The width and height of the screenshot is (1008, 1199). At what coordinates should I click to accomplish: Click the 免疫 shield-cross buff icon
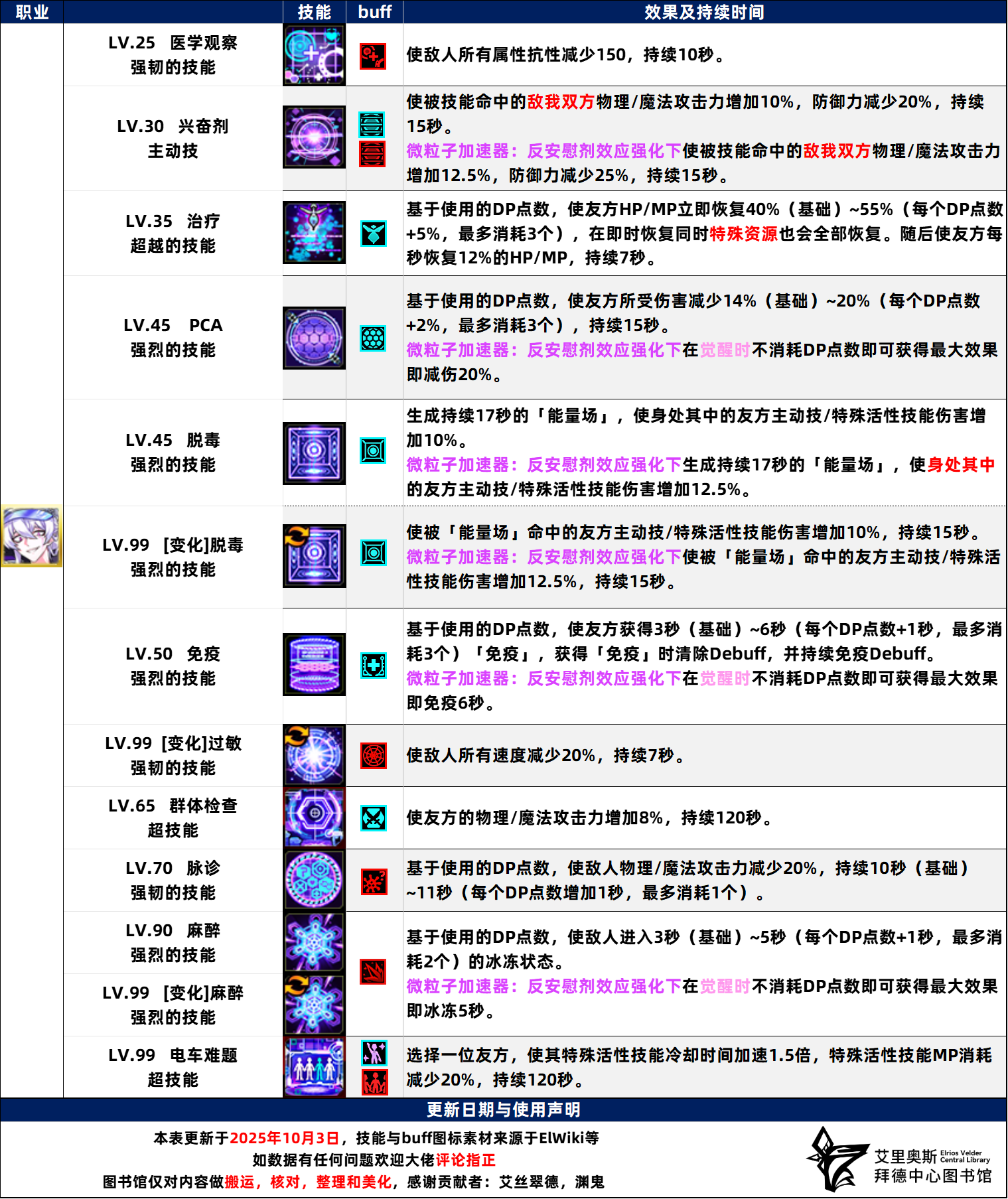[x=374, y=666]
